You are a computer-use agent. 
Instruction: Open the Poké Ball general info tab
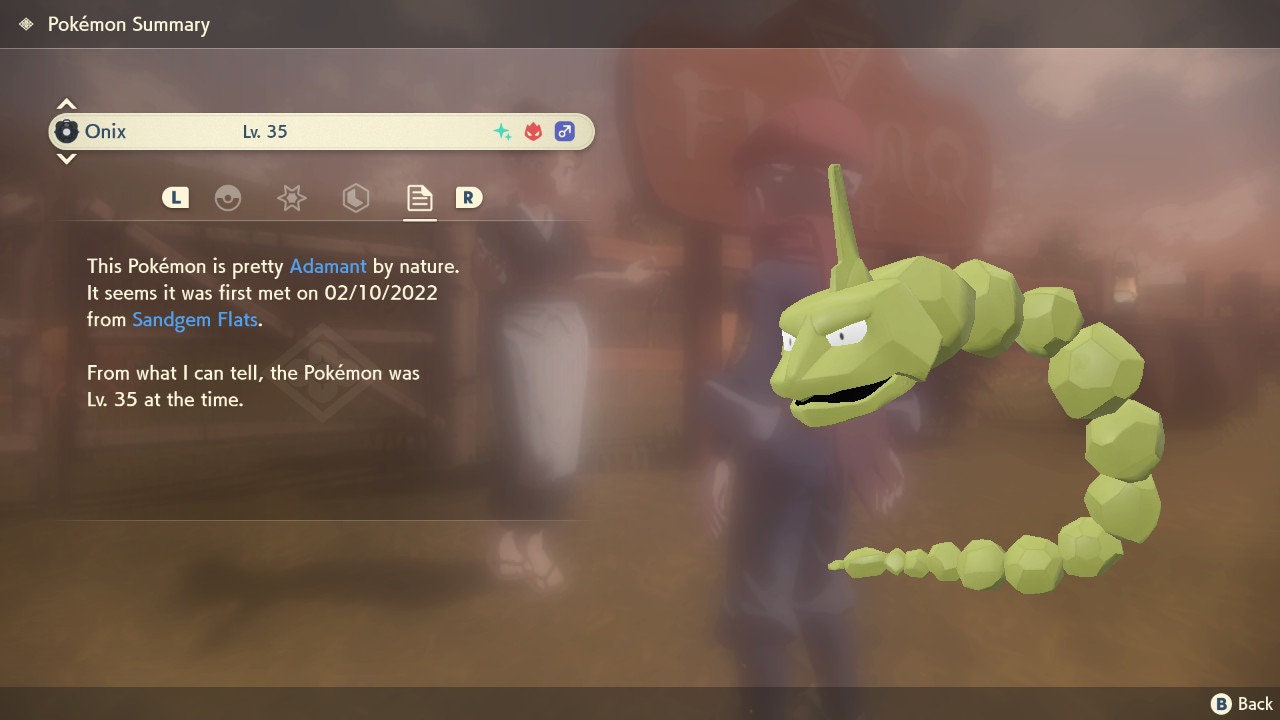point(228,198)
